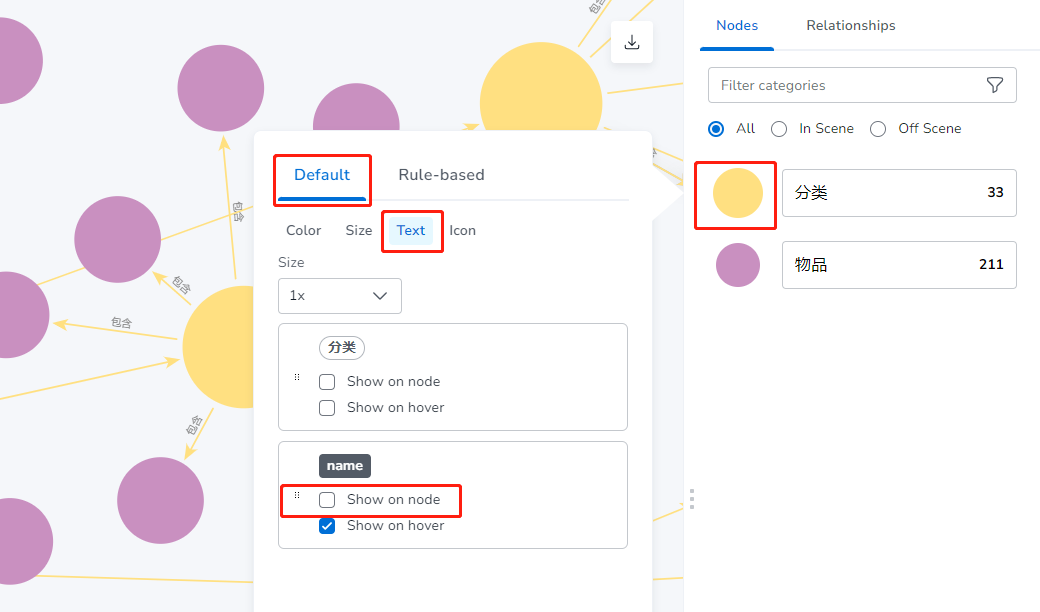Switch to the Relationships tab
Screen dimensions: 1040x612
[x=850, y=25]
